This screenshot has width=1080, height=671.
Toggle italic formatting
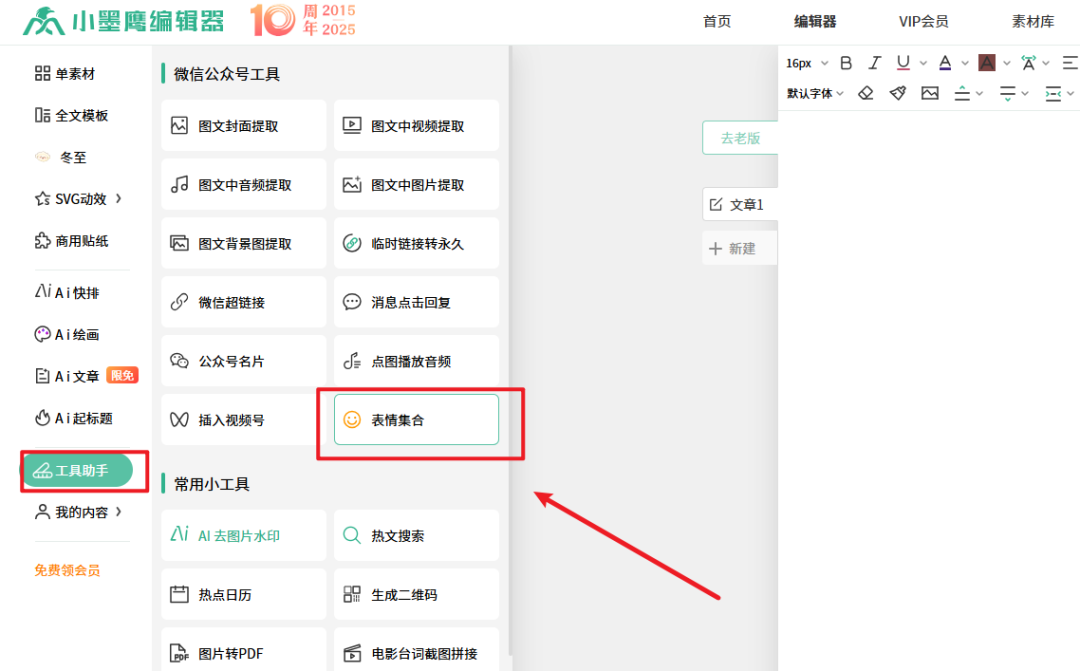(873, 62)
